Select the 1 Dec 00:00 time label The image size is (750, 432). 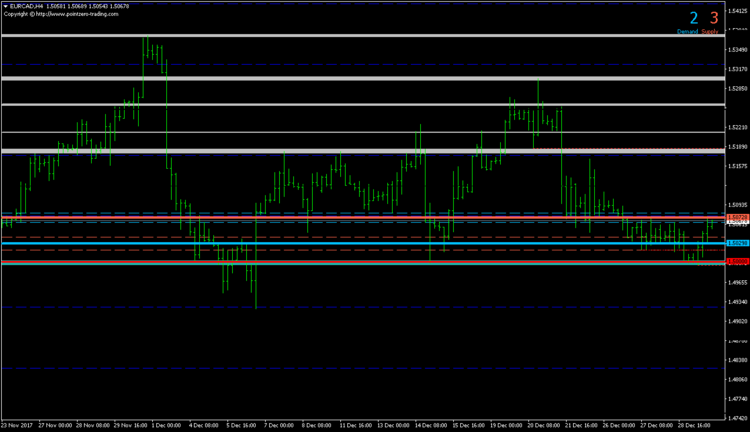pos(166,425)
